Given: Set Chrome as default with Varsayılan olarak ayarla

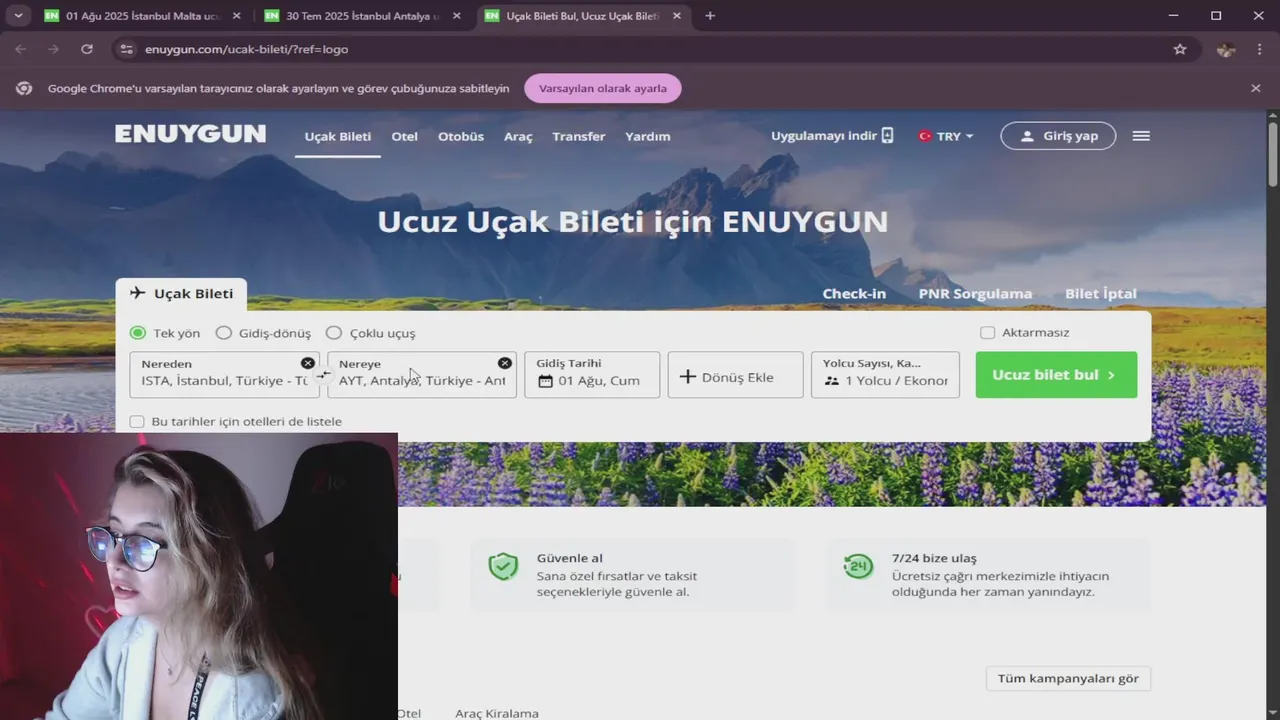Looking at the screenshot, I should [602, 88].
